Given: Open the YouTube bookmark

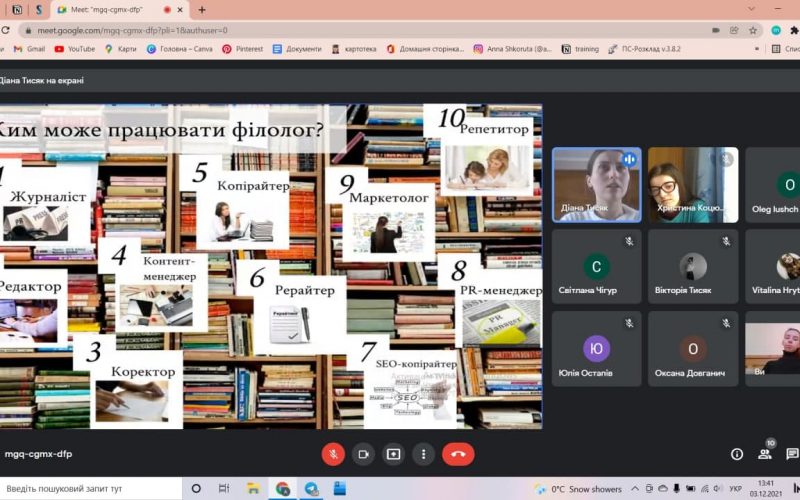Looking at the screenshot, I should pyautogui.click(x=74, y=48).
